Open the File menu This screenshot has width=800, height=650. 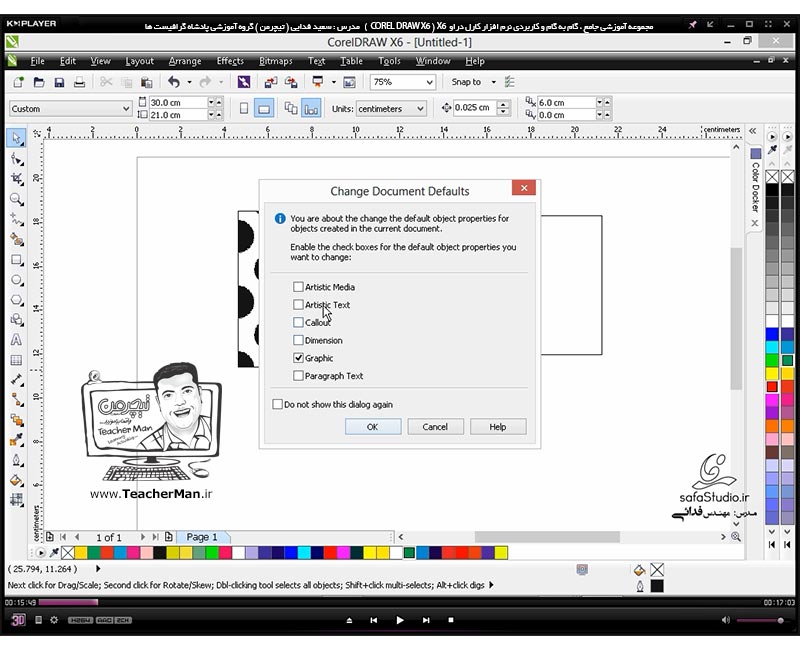37,61
